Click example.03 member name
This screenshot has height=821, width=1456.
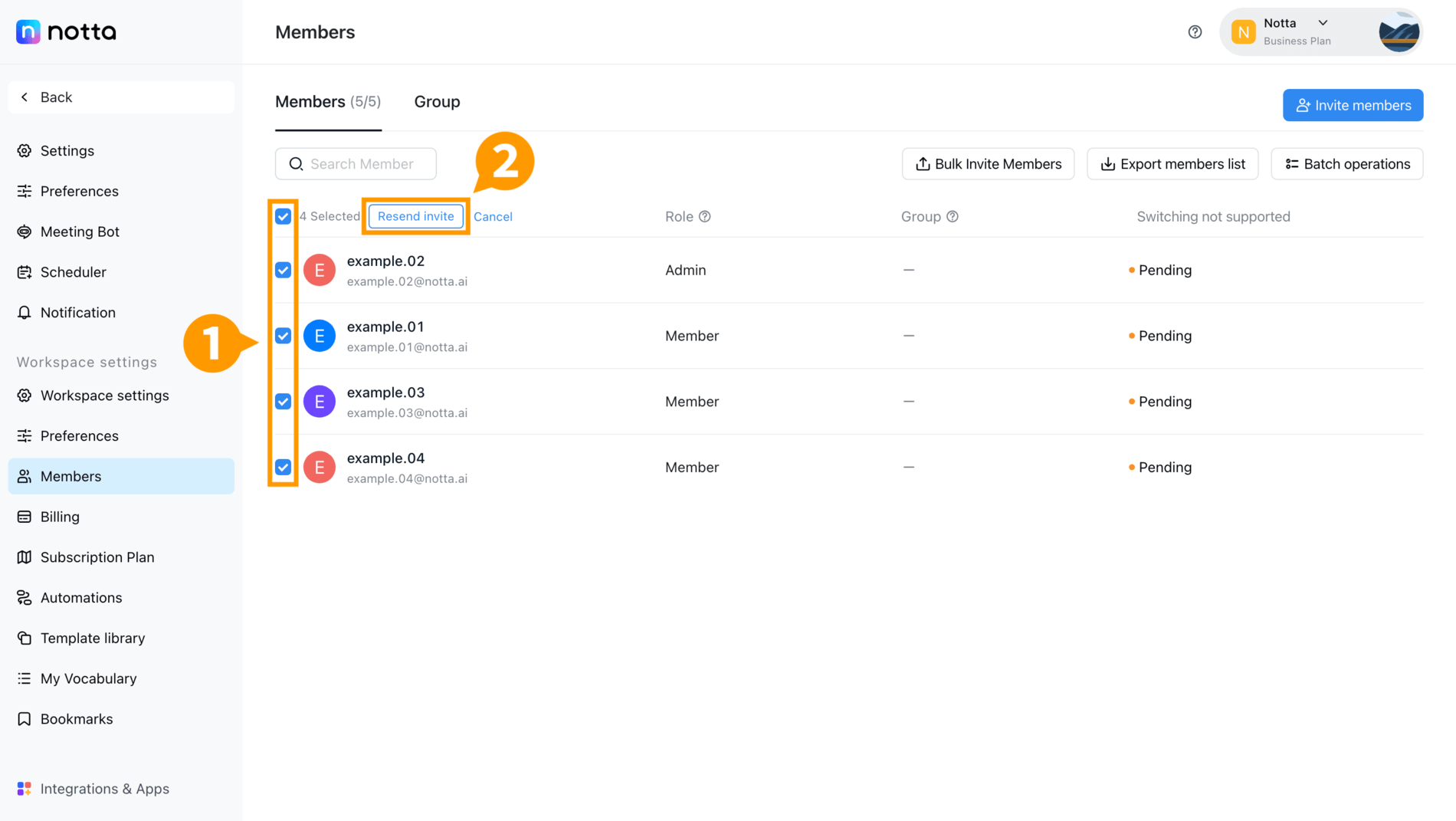point(385,392)
